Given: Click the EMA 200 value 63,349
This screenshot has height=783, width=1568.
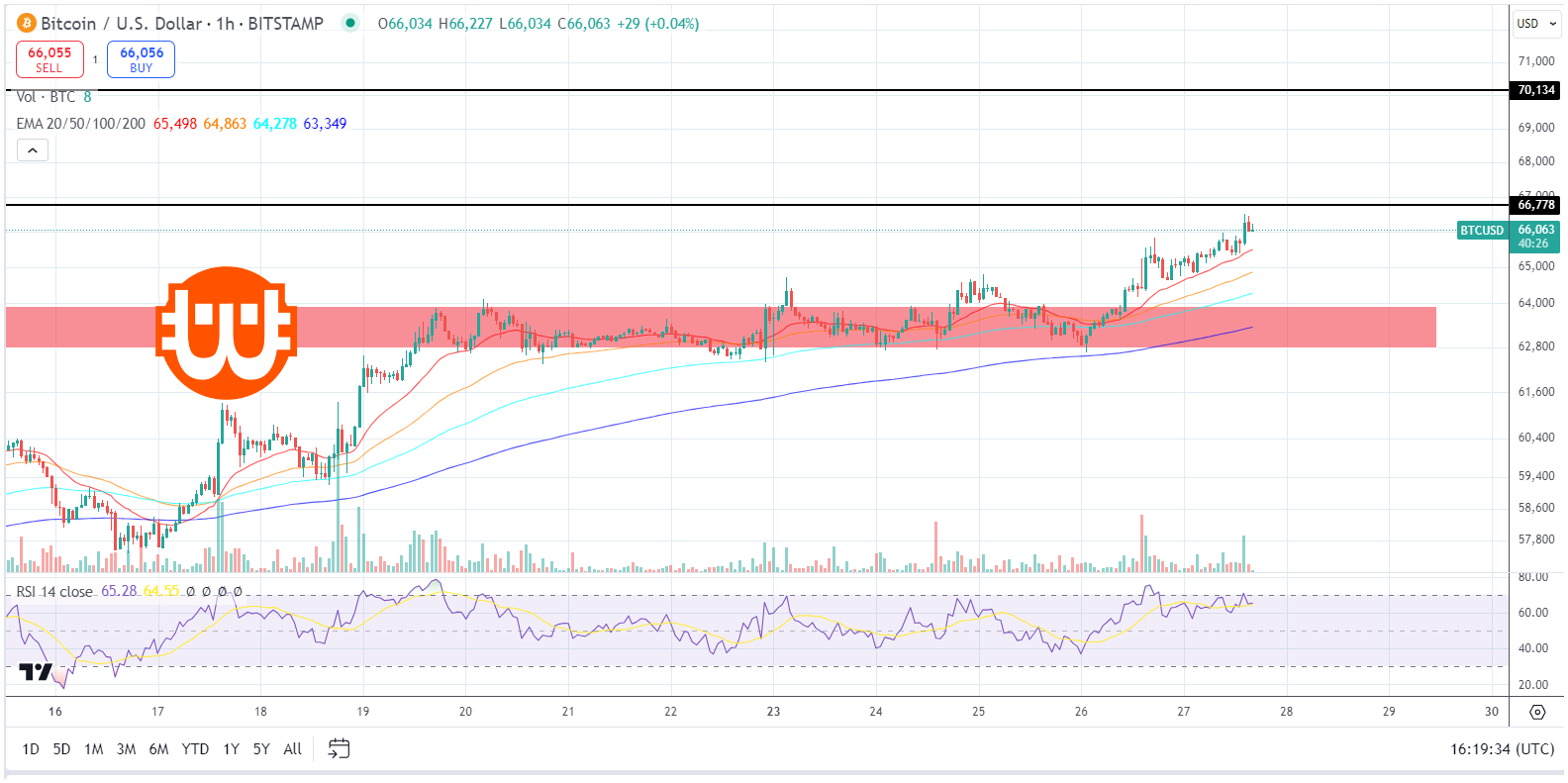Looking at the screenshot, I should (325, 124).
